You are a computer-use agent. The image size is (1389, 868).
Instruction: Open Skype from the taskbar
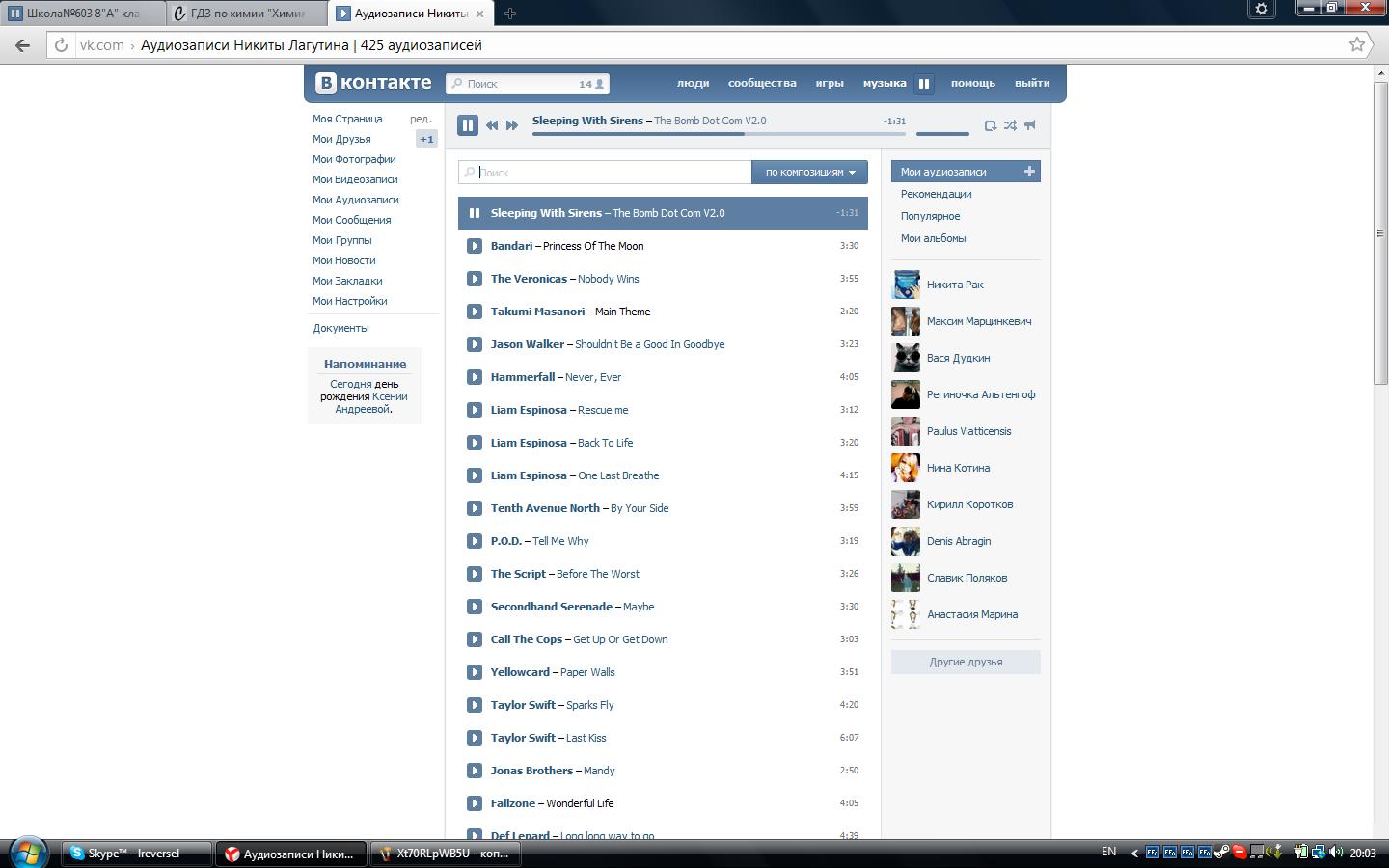tap(136, 854)
